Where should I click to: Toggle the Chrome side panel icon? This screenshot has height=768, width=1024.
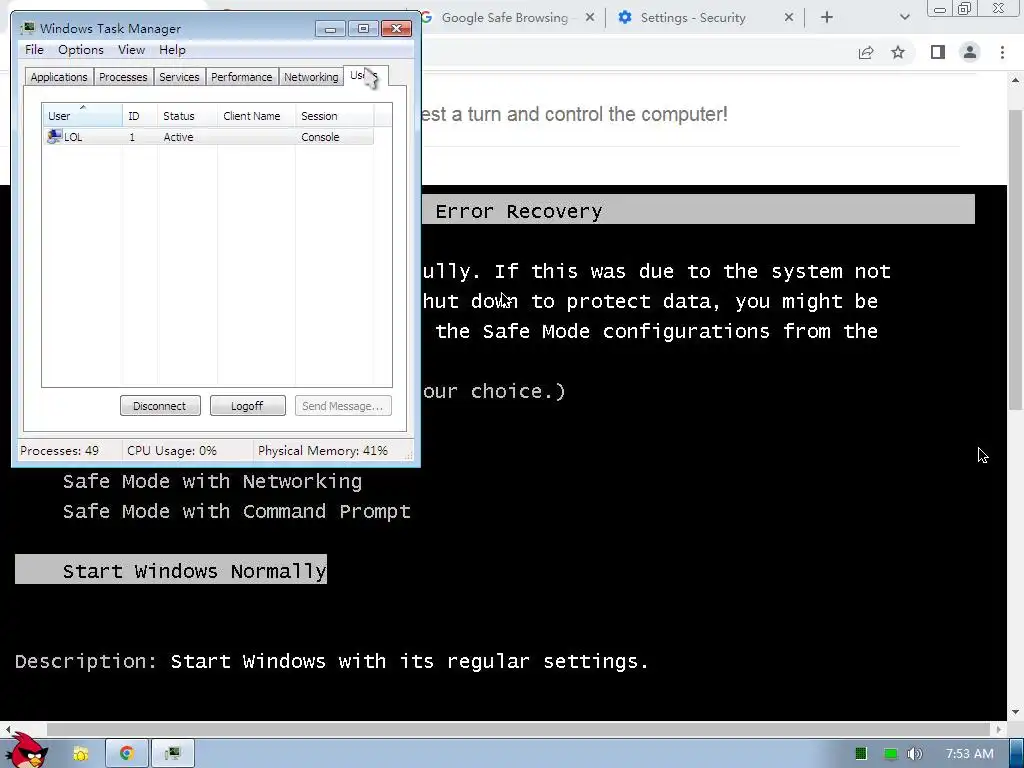[x=938, y=52]
